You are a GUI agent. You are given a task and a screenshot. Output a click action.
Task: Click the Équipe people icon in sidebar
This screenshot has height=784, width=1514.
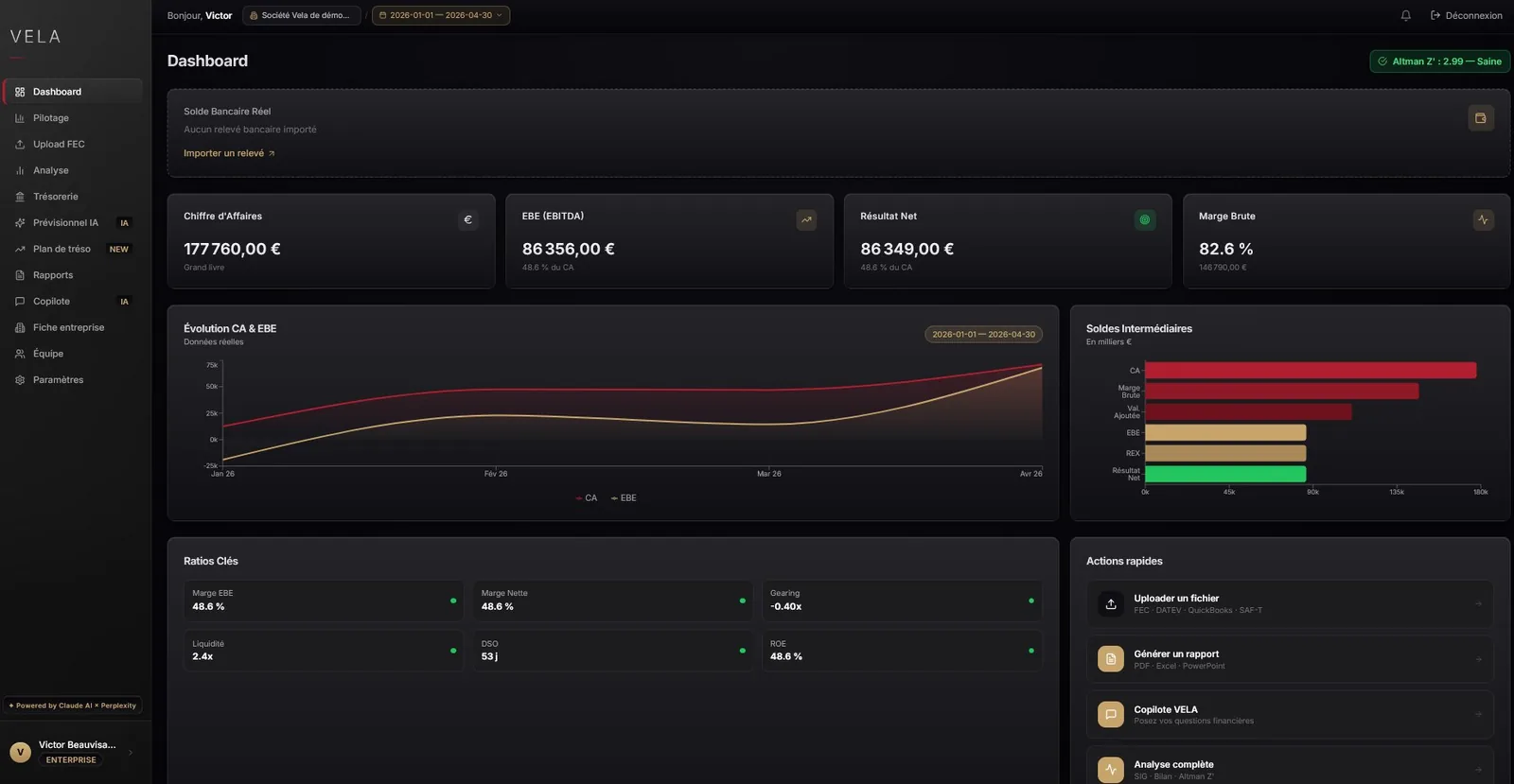point(20,354)
